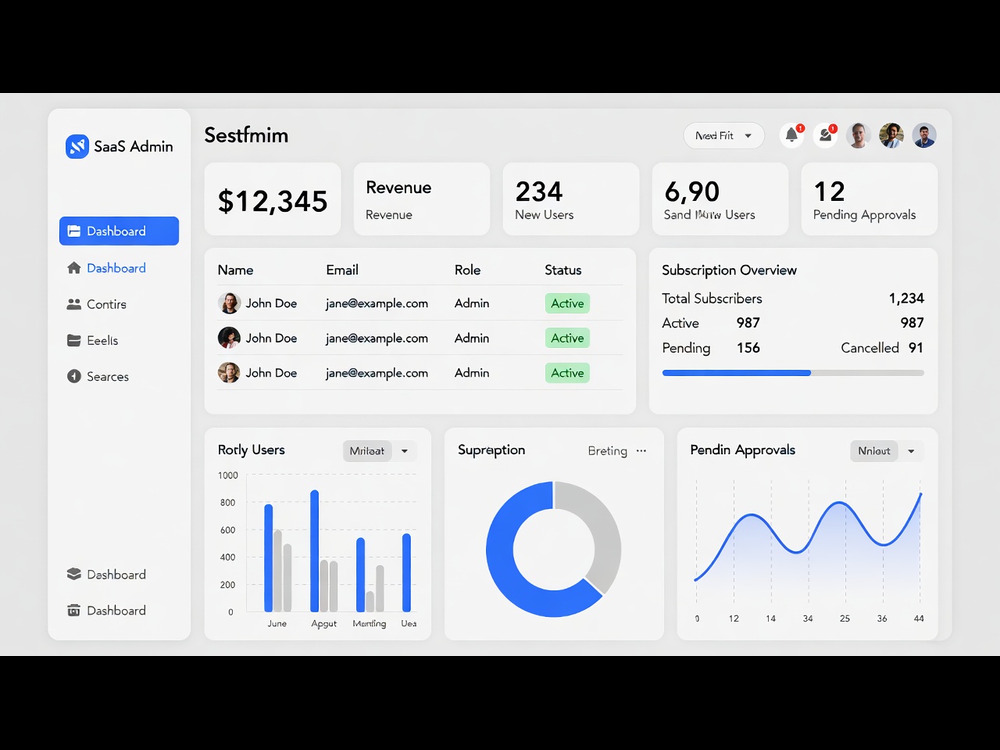Sort by the Name column header
Viewport: 1000px width, 750px height.
click(235, 270)
